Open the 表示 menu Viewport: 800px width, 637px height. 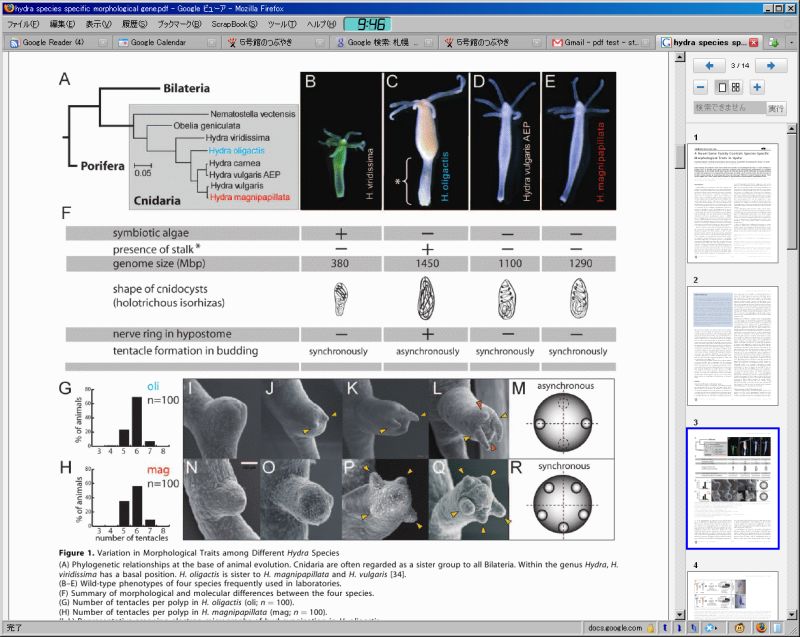[x=98, y=24]
